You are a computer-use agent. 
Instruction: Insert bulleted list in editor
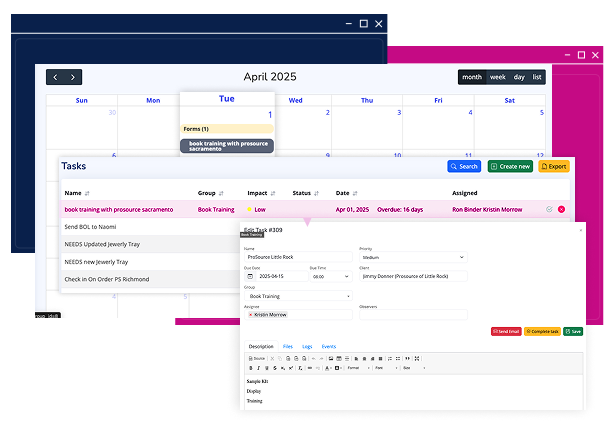point(398,359)
